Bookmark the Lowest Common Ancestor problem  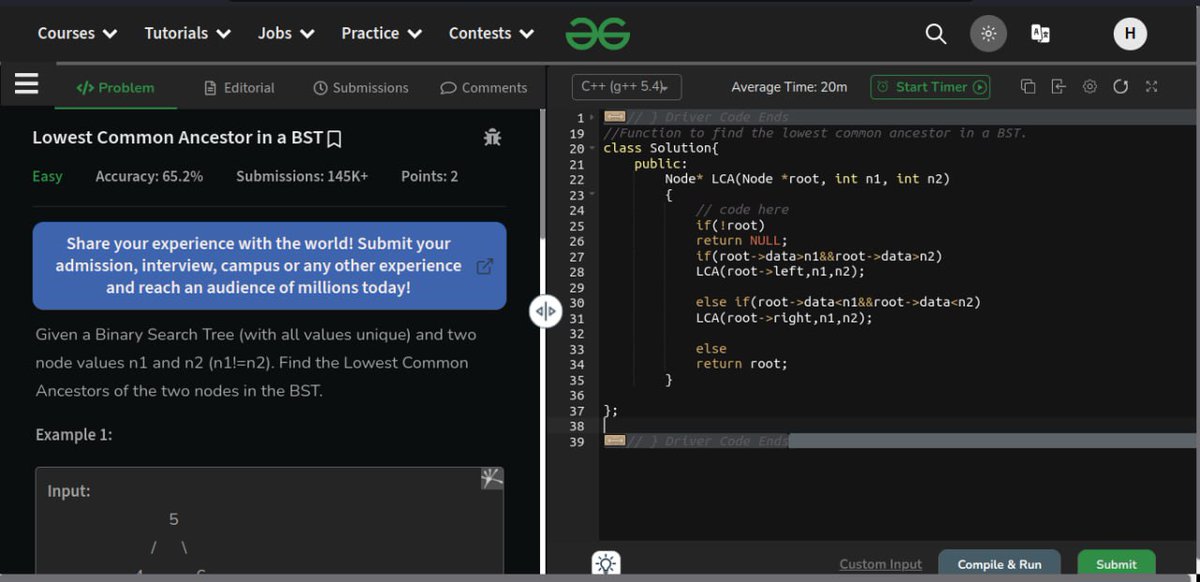[x=335, y=138]
